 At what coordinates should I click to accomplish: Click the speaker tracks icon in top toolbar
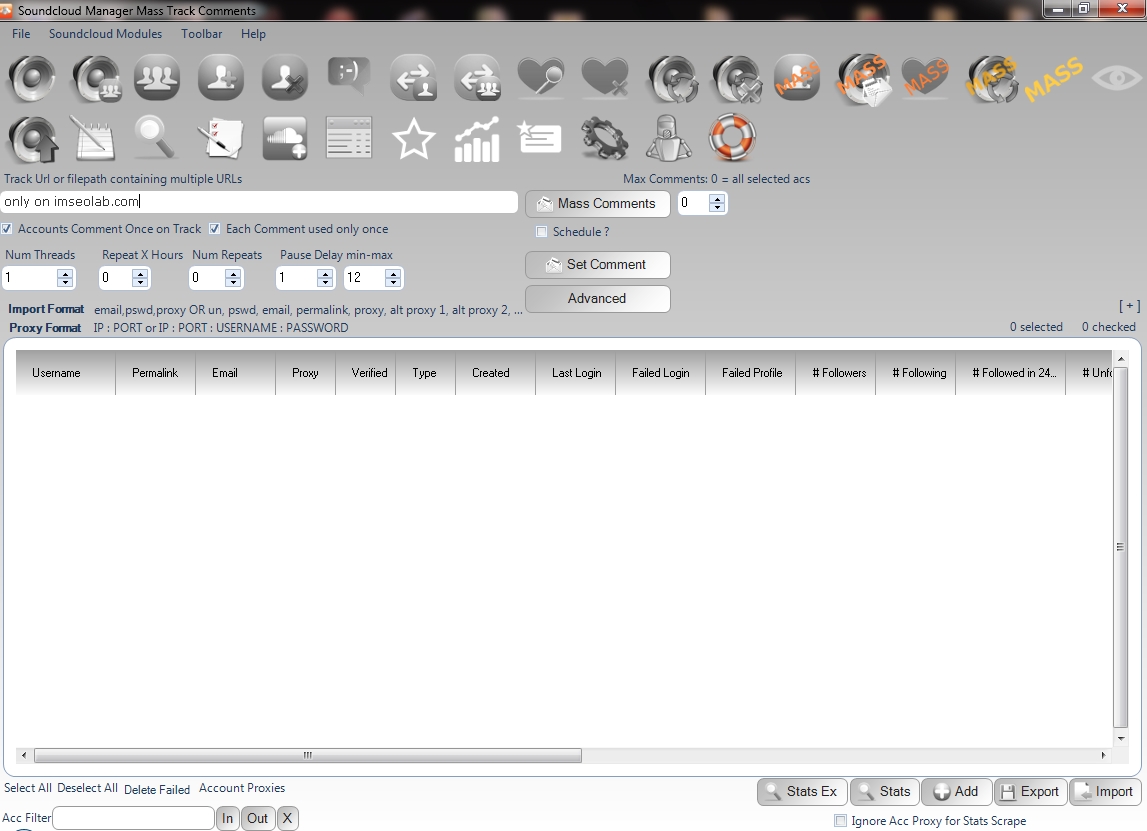pyautogui.click(x=31, y=78)
